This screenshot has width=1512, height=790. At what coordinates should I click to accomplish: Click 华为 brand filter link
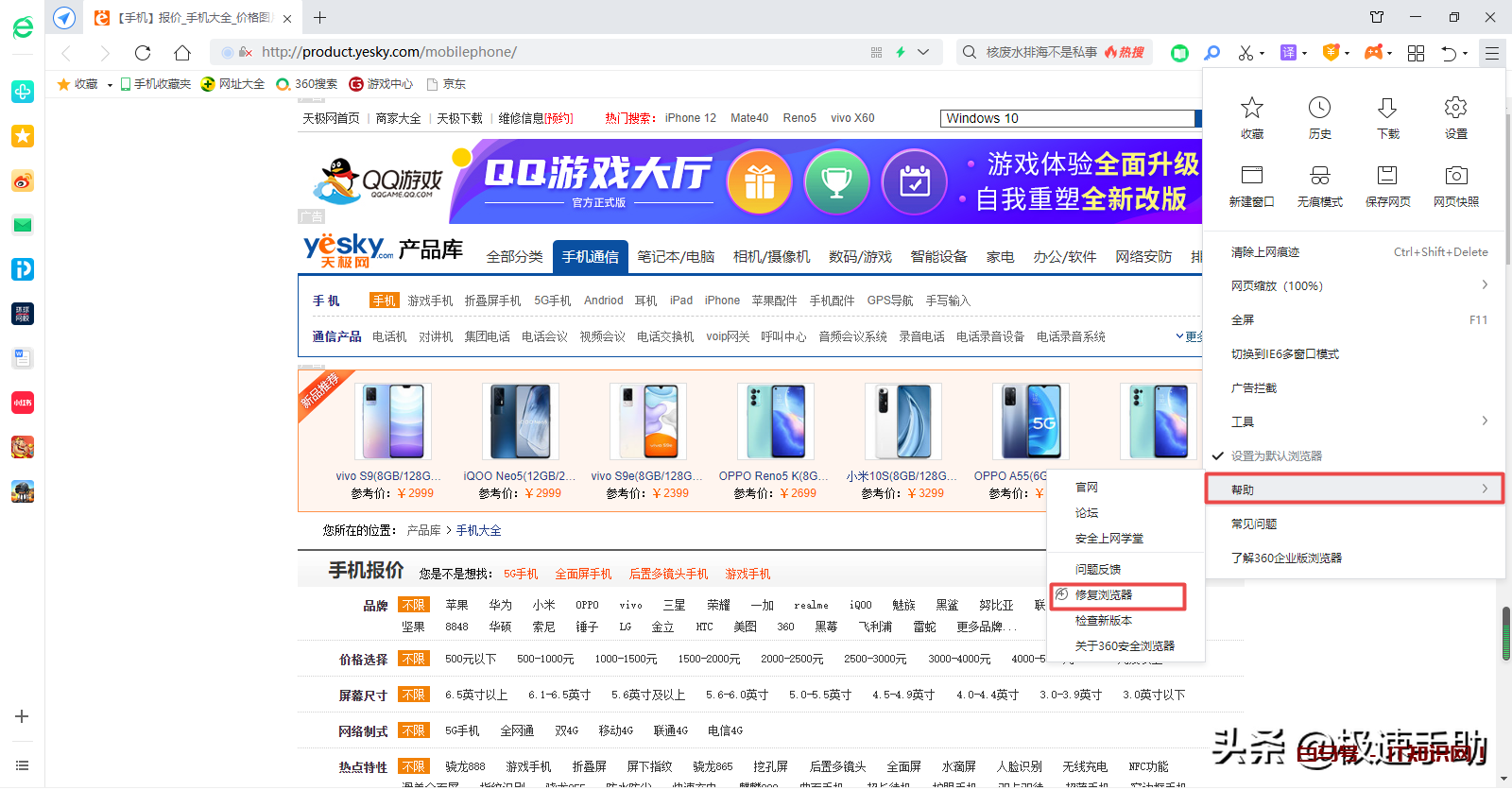pos(500,605)
